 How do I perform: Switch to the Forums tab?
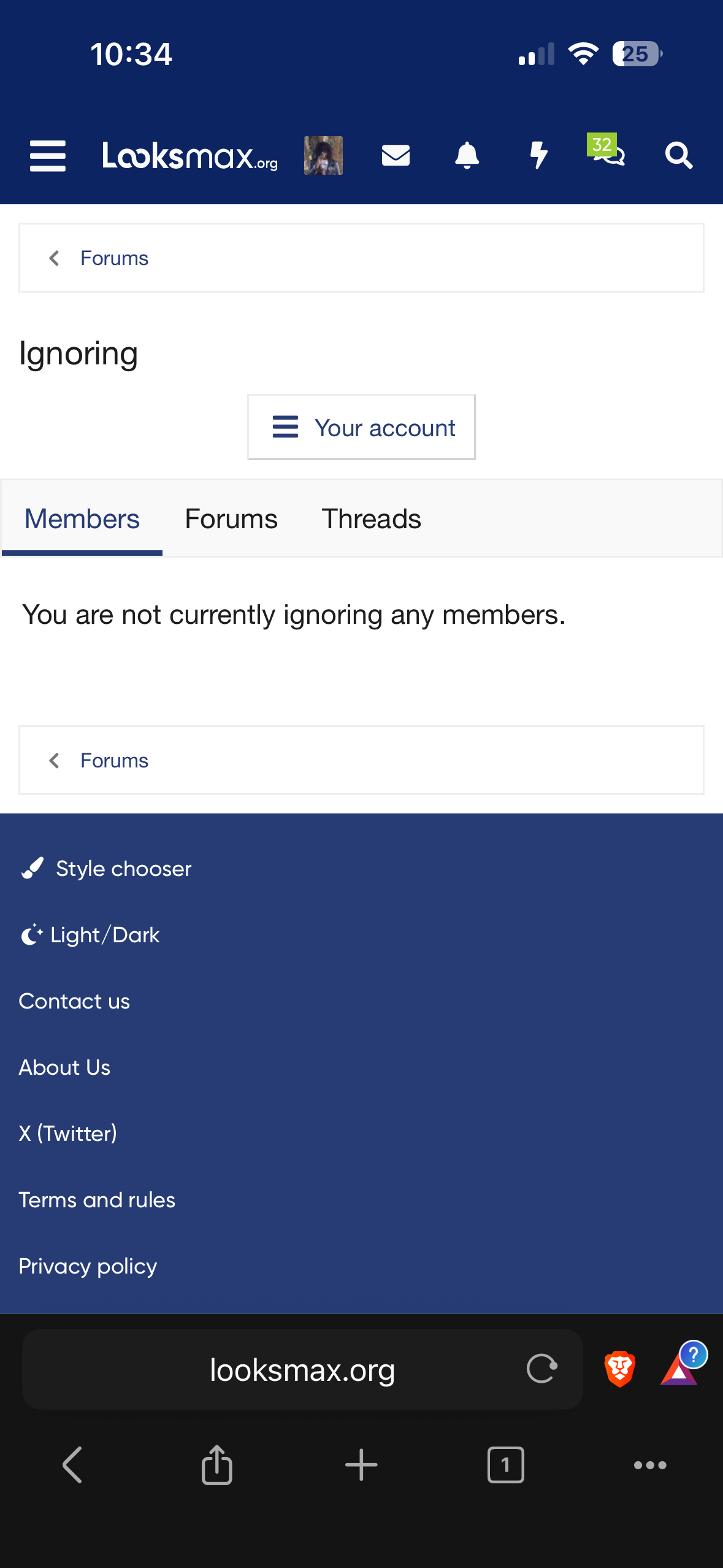click(x=231, y=519)
